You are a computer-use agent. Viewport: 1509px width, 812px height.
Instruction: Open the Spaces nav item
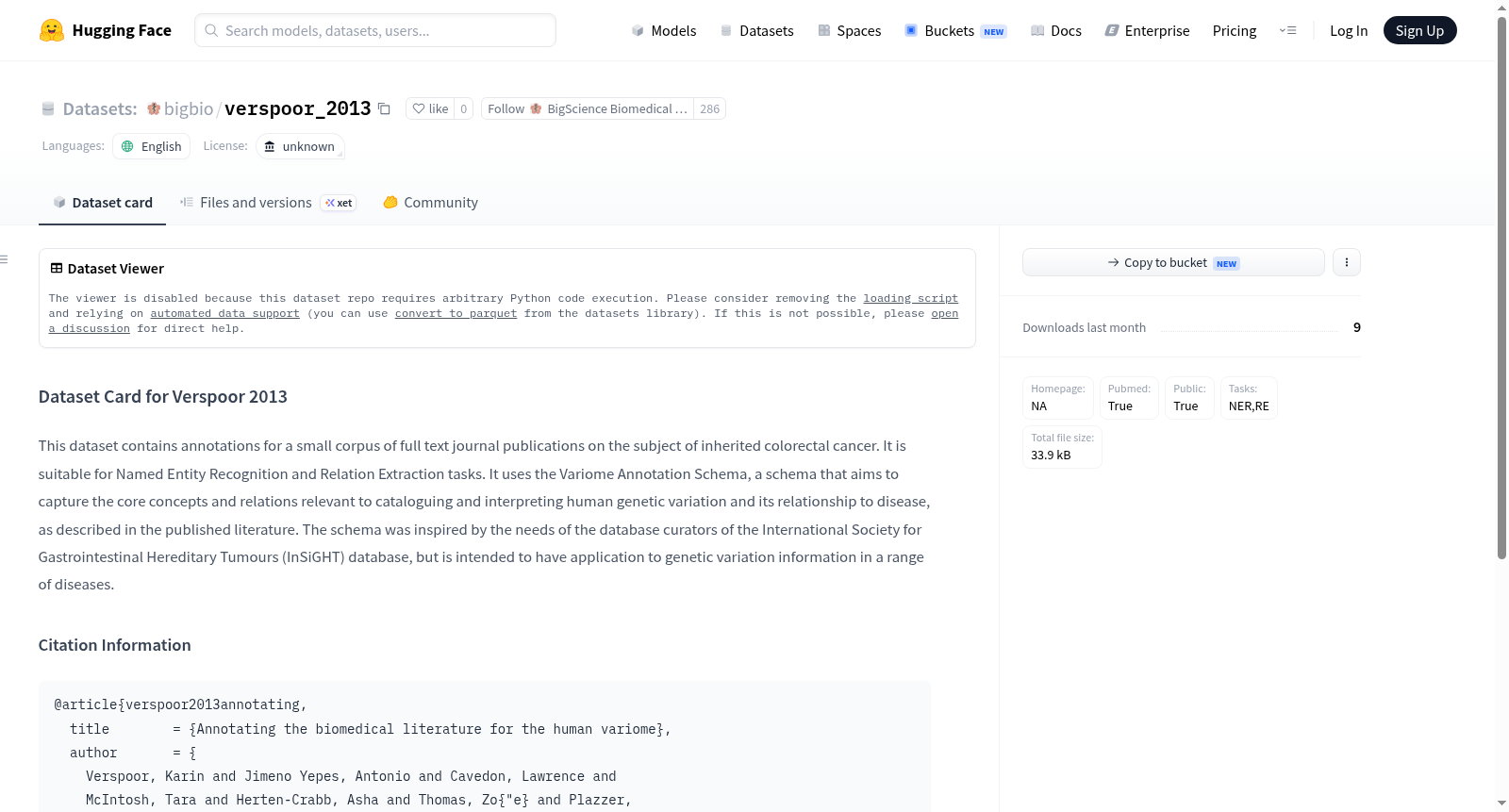click(x=850, y=30)
